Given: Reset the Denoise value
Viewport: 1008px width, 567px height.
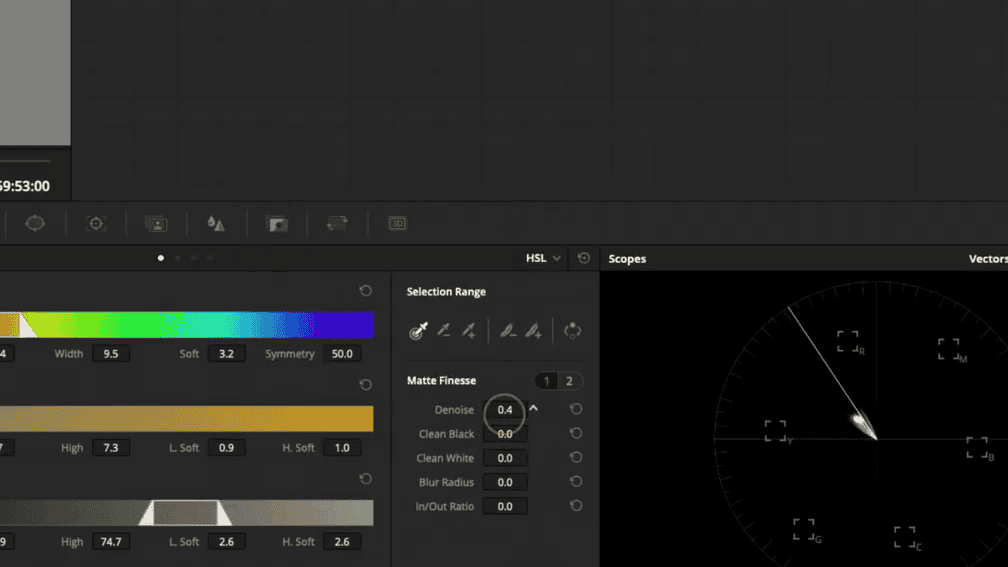Looking at the screenshot, I should click(x=576, y=409).
